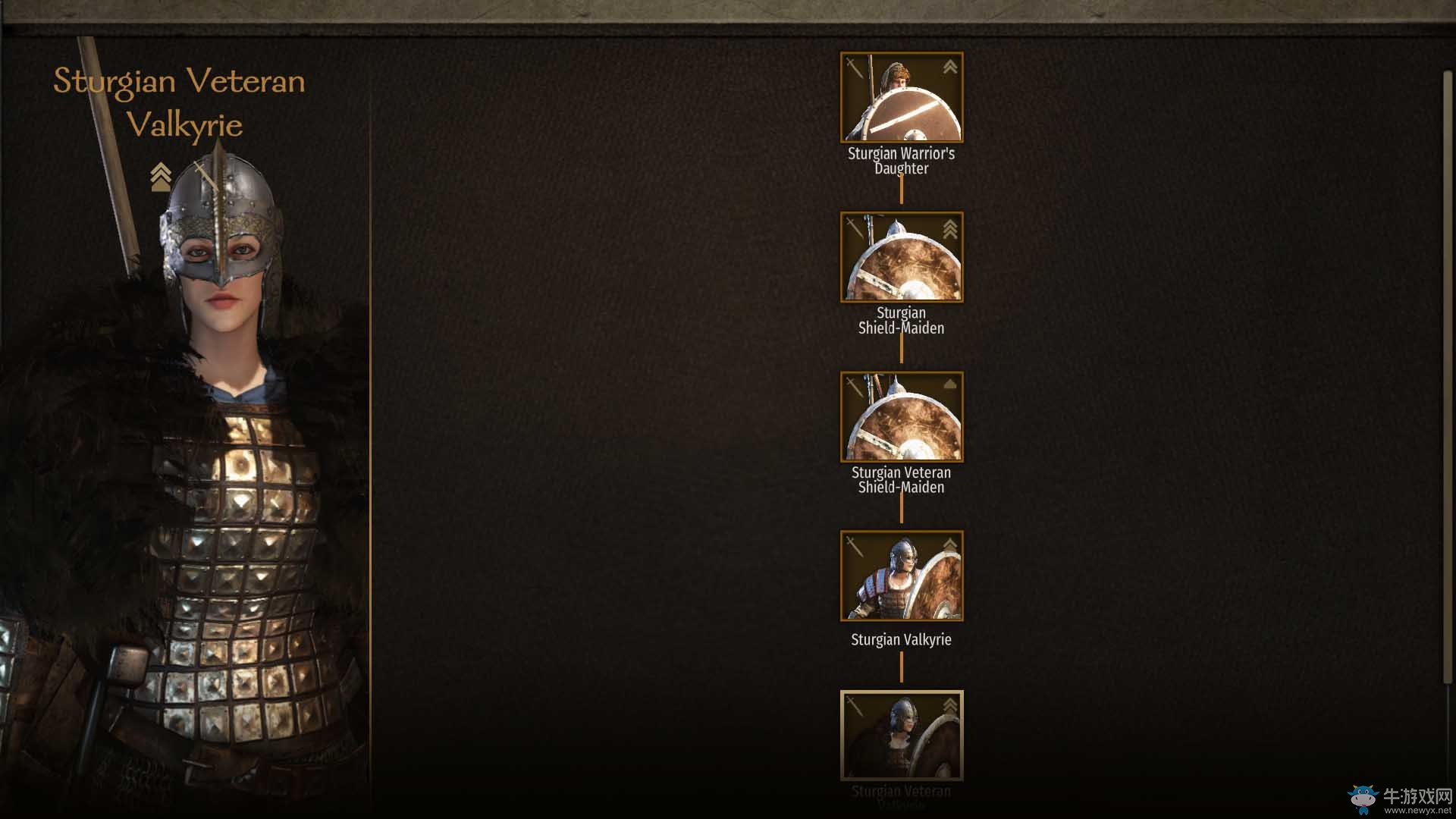Click the Sturgian Warrior's Daughter name label
Image resolution: width=1456 pixels, height=819 pixels.
point(902,161)
